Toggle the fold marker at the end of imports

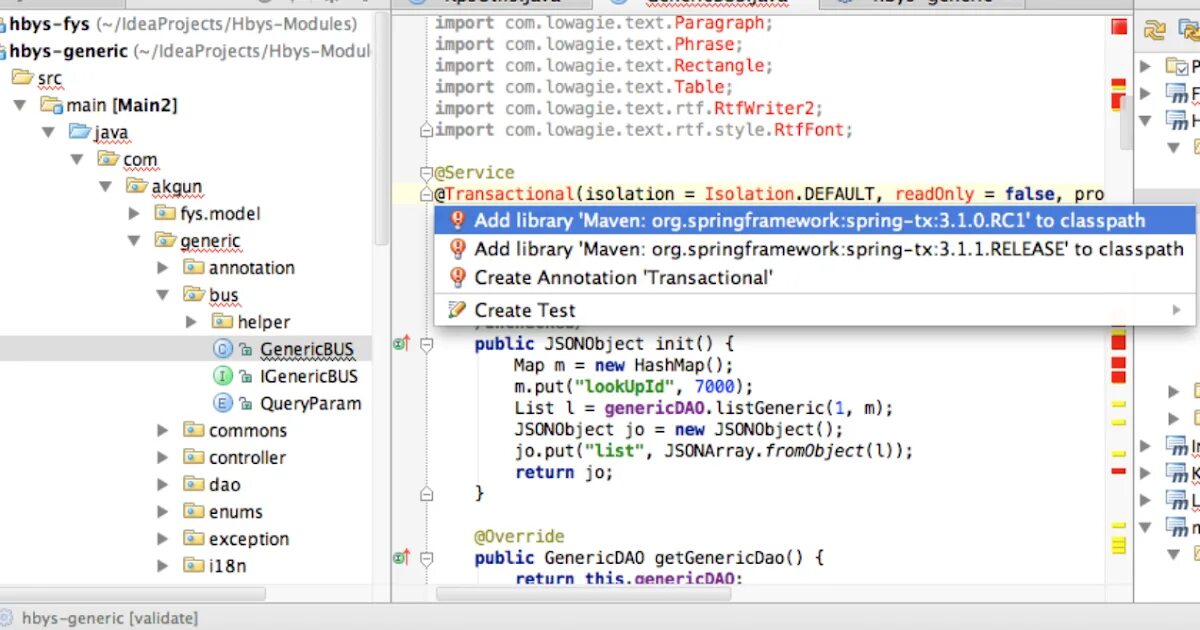pyautogui.click(x=427, y=130)
